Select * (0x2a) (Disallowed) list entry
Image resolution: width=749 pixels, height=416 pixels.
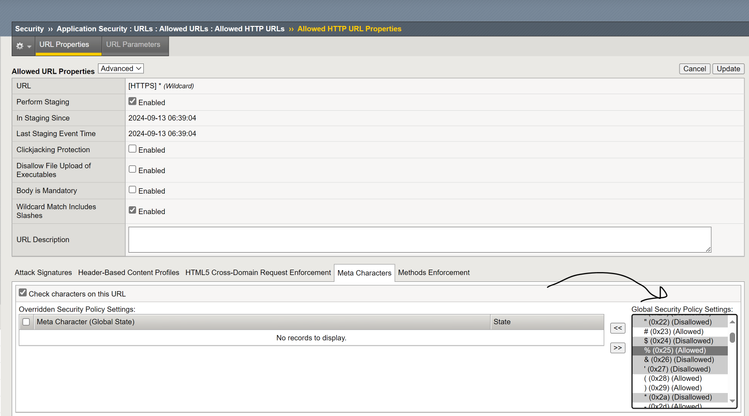click(x=680, y=397)
